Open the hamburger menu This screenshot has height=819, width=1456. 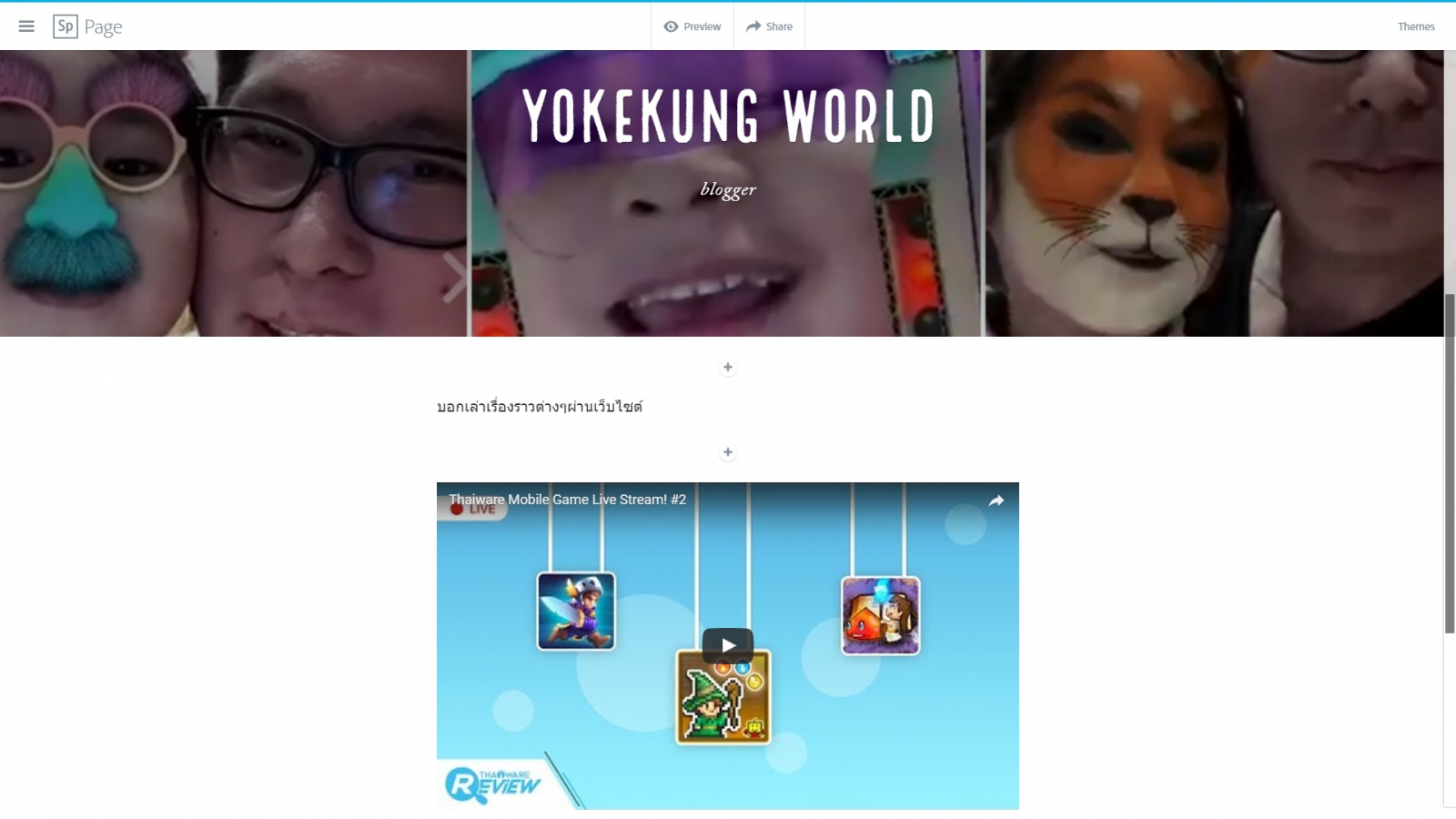26,26
